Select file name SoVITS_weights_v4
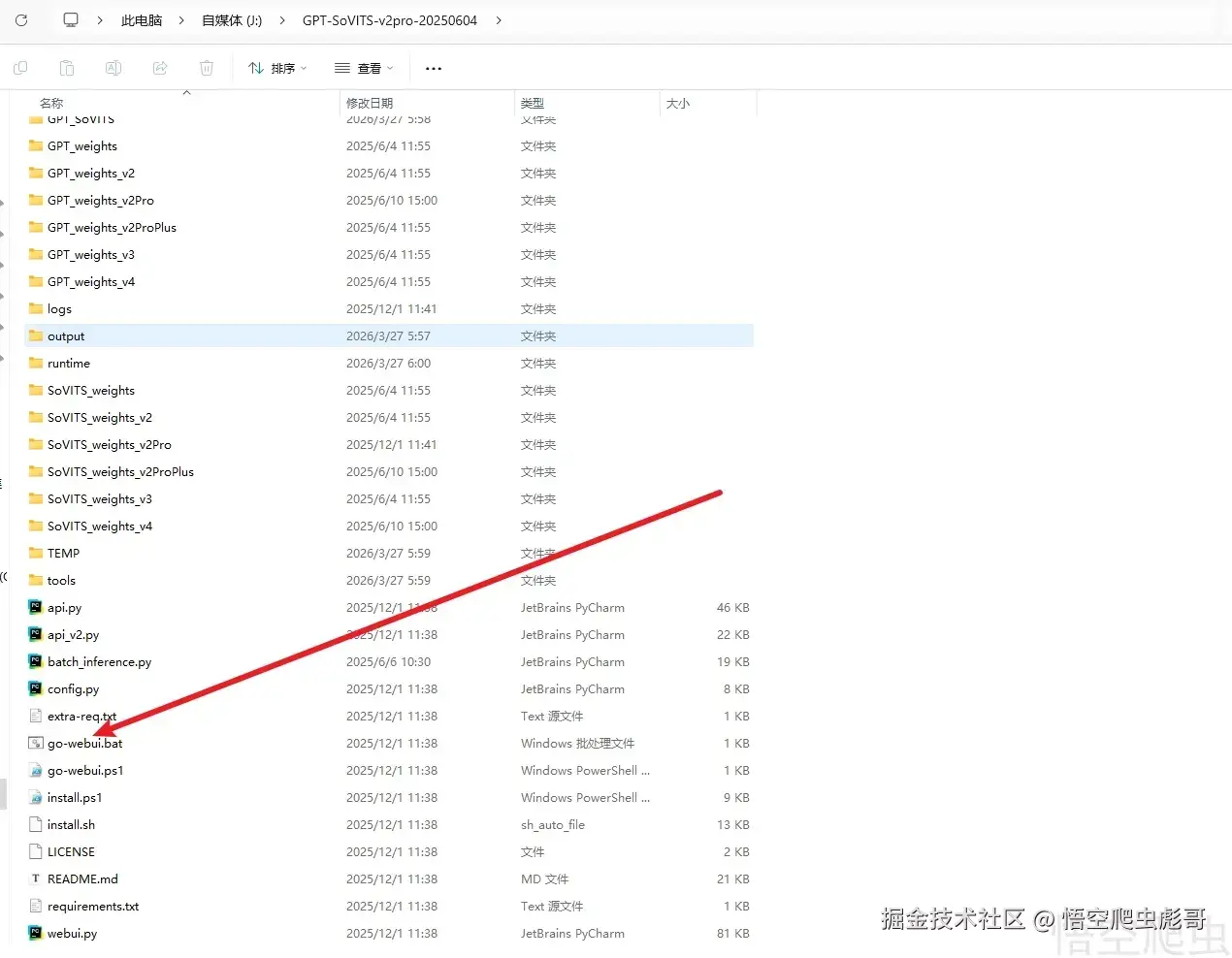The image size is (1232, 958). [100, 527]
